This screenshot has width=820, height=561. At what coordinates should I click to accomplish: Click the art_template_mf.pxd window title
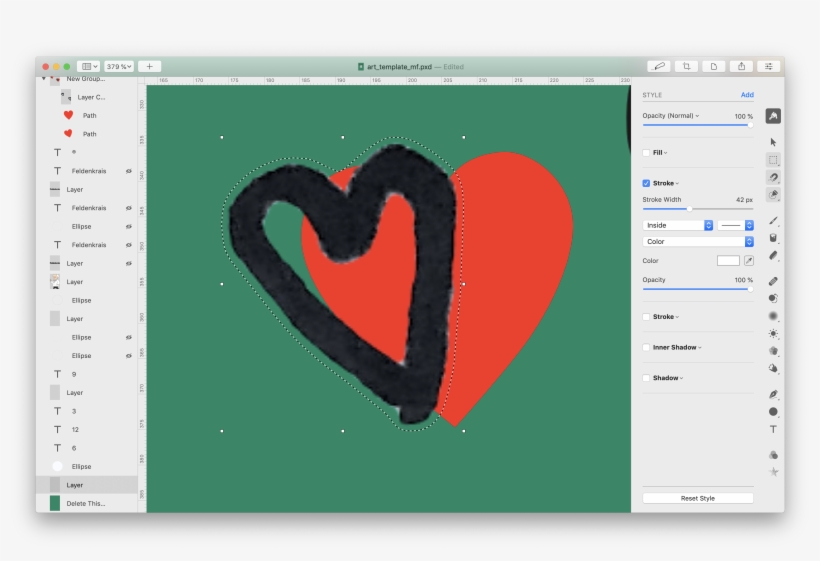click(399, 67)
